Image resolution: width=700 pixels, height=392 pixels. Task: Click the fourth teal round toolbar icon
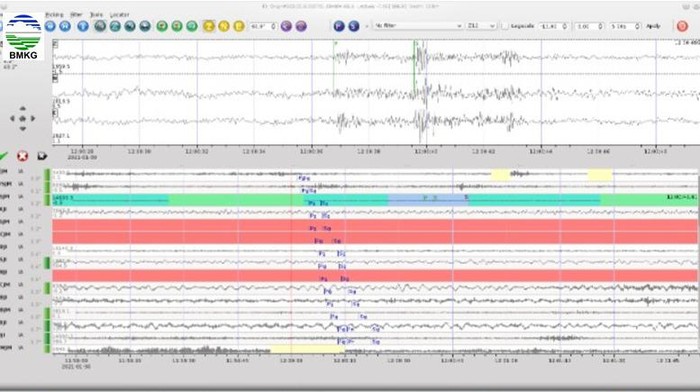click(x=145, y=26)
